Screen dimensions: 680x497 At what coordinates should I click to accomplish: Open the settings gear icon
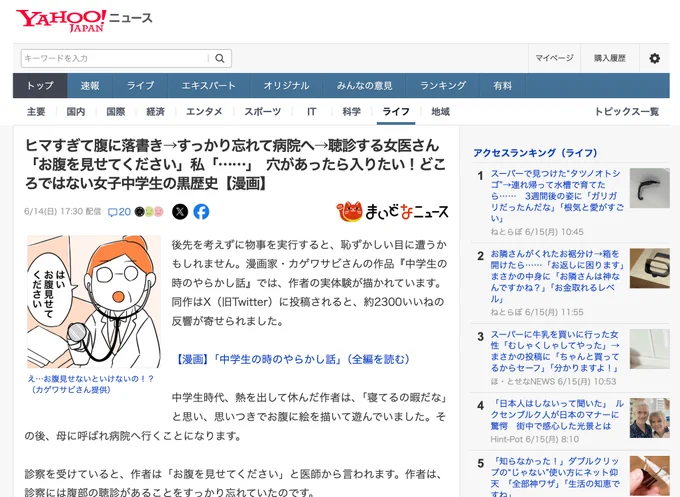click(x=654, y=58)
